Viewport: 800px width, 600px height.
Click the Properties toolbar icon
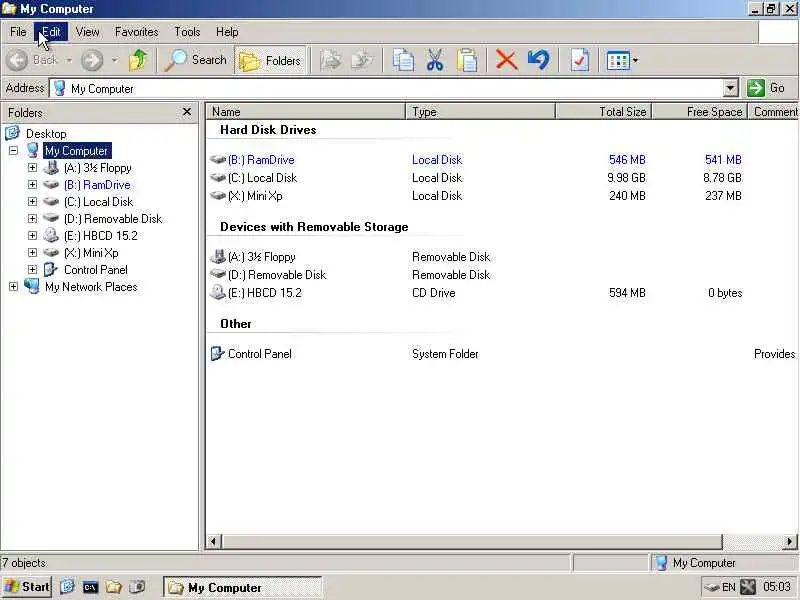point(580,60)
